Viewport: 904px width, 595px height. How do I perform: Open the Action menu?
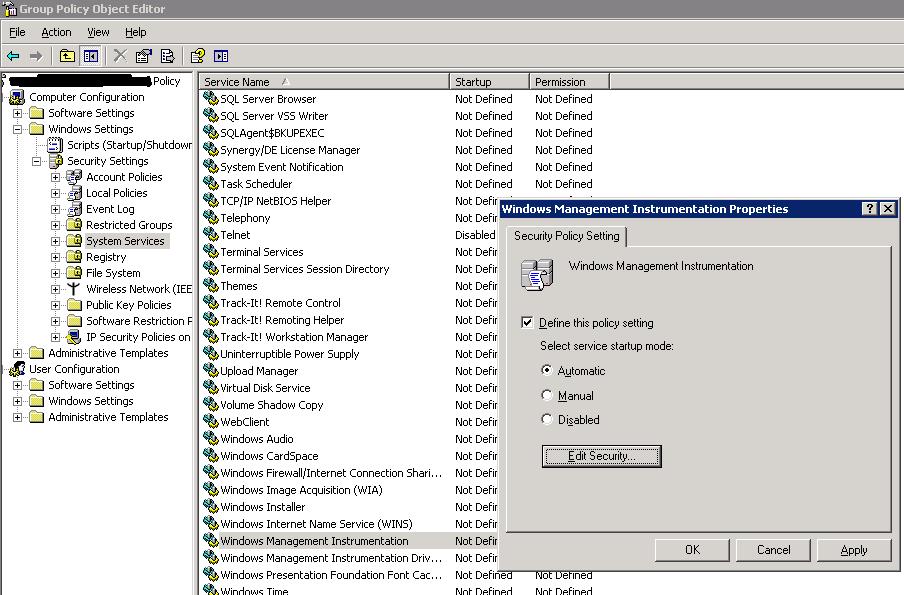pyautogui.click(x=56, y=31)
